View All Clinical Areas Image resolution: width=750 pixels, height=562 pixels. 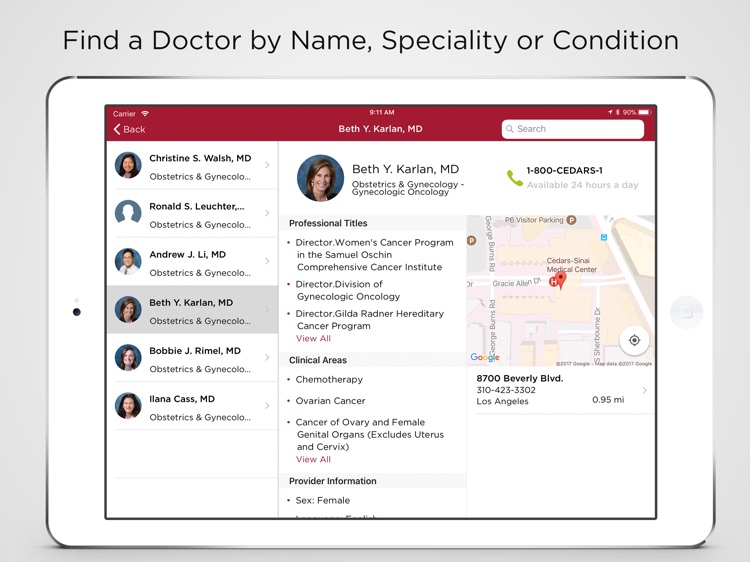click(313, 459)
